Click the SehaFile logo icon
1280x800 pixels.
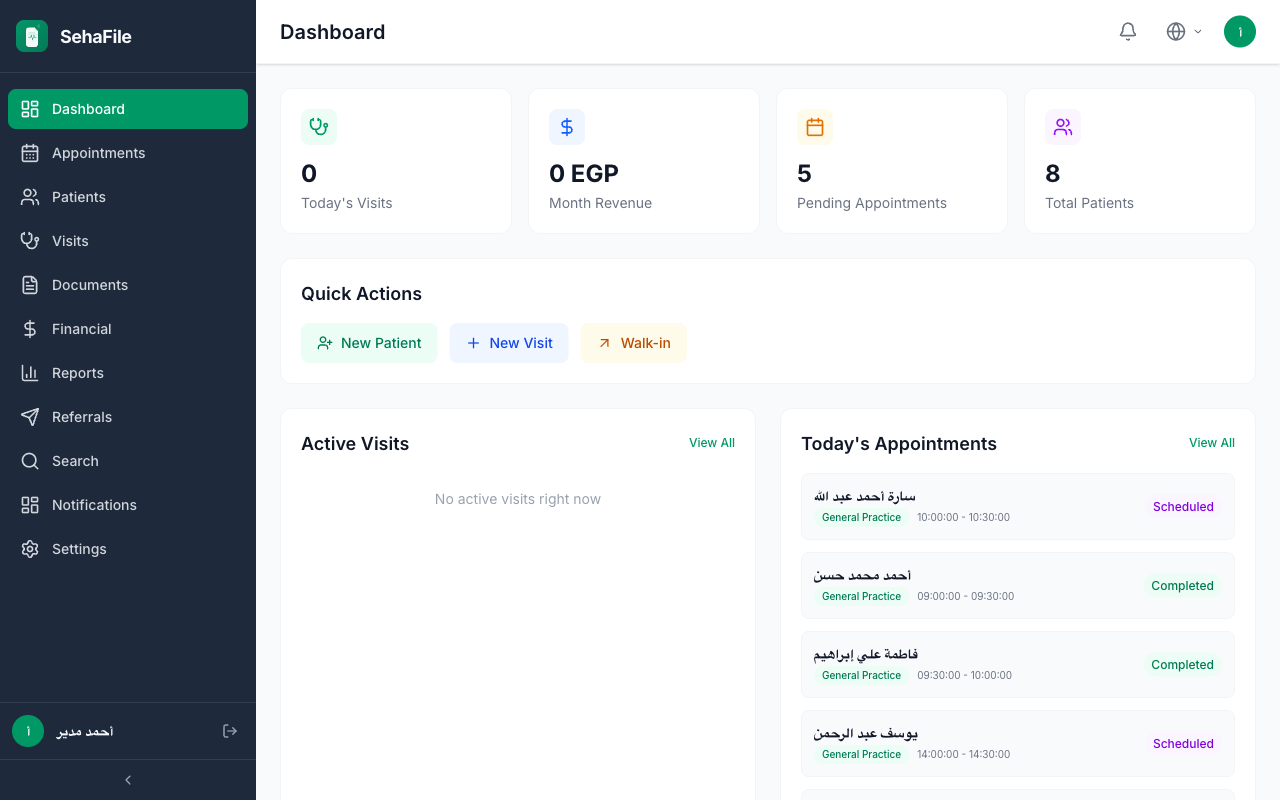point(32,36)
